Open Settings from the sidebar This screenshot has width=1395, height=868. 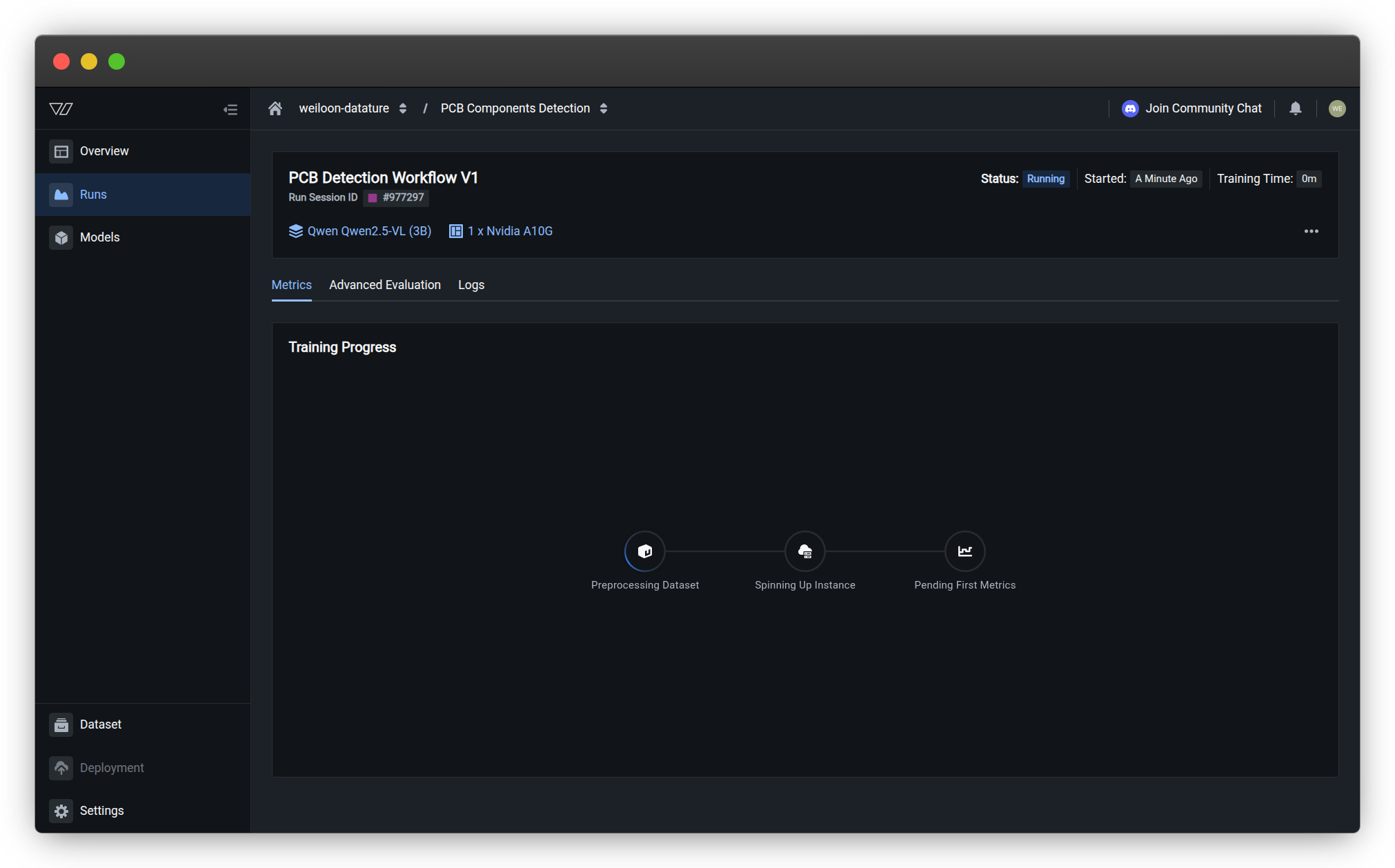coord(101,811)
